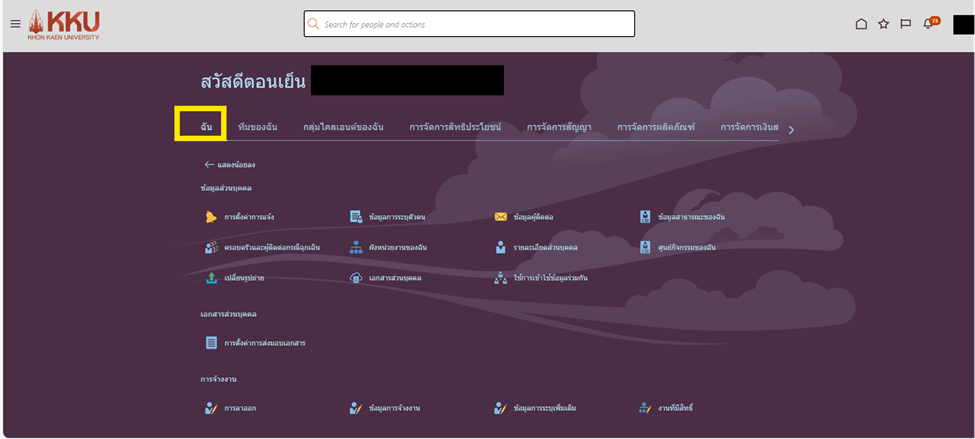The height and width of the screenshot is (439, 975).
Task: Click the search for people and actions field
Action: point(470,24)
